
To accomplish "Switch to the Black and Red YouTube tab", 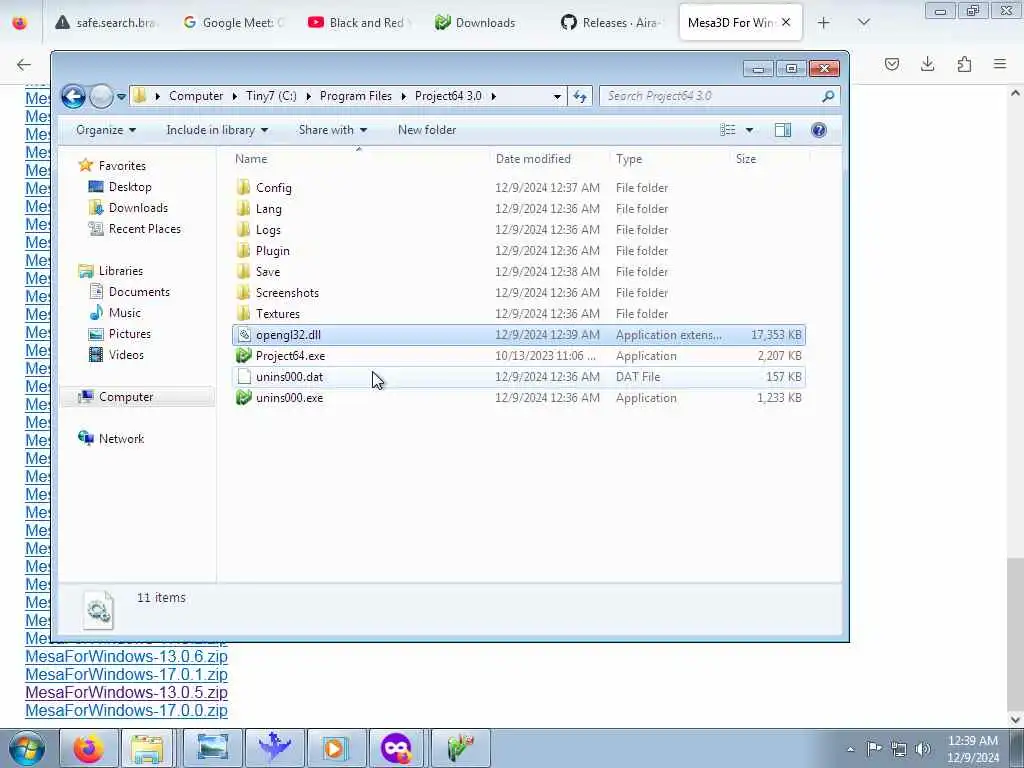I will pyautogui.click(x=358, y=23).
